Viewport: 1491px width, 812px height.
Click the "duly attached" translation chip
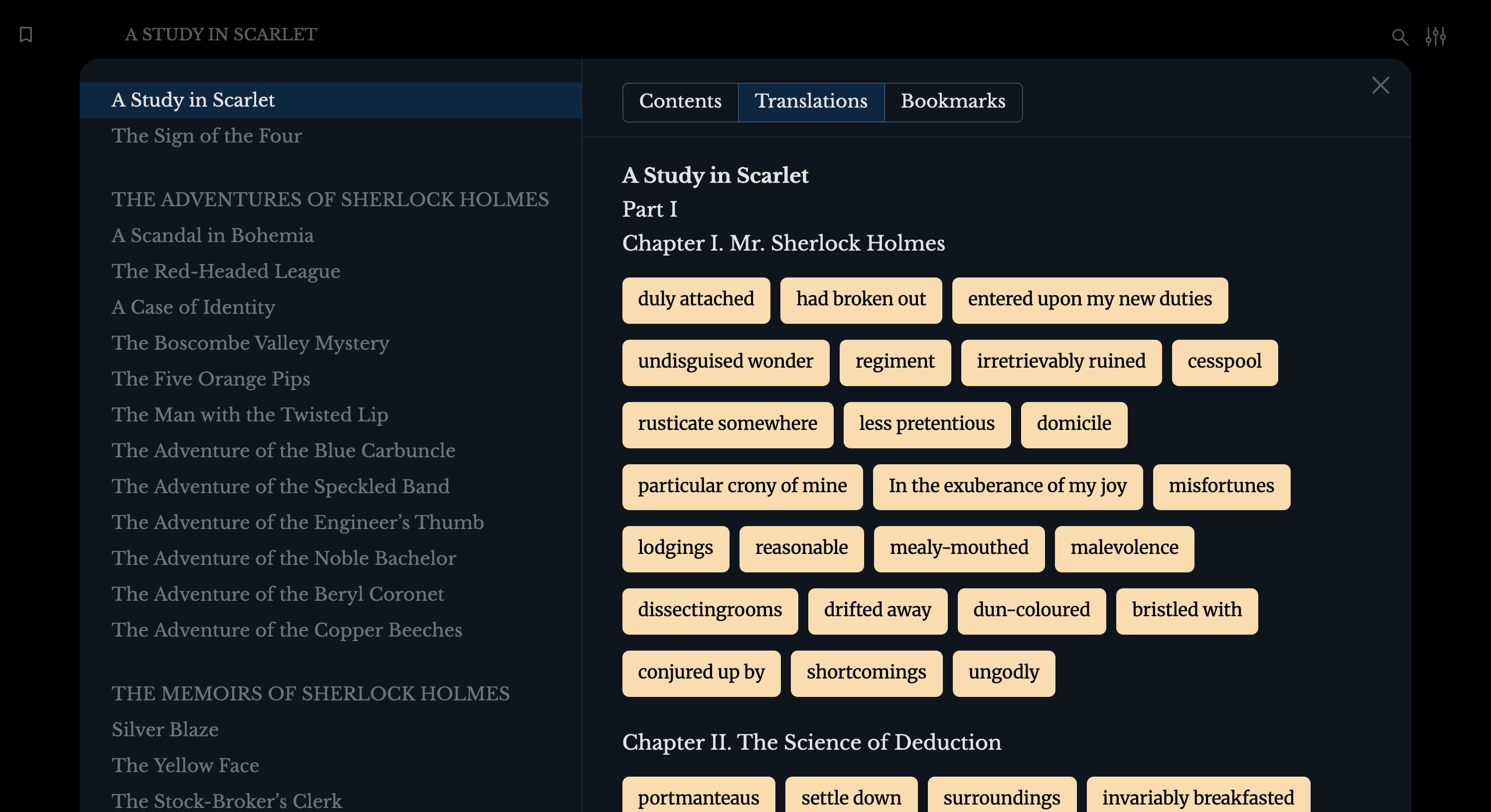point(696,300)
